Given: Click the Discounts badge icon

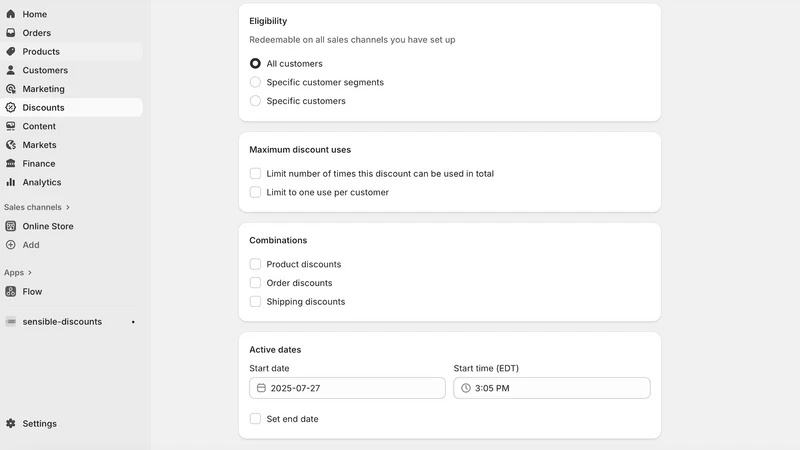Looking at the screenshot, I should [11, 108].
